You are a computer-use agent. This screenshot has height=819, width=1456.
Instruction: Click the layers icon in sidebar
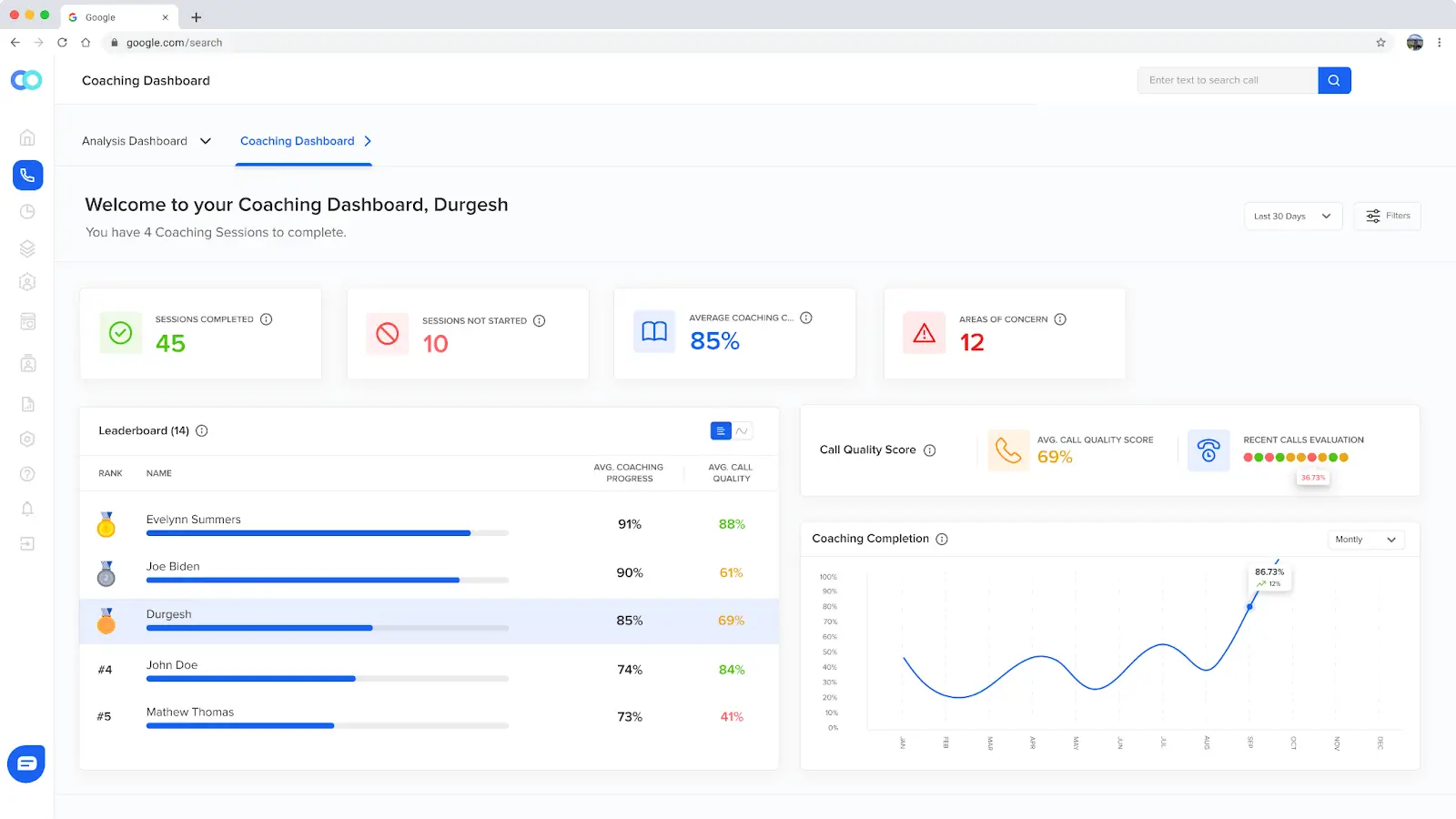(27, 248)
